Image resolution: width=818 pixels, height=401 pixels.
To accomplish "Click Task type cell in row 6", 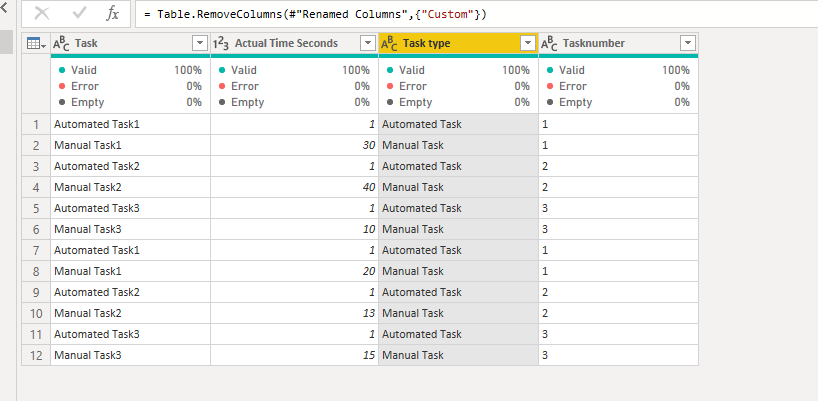I will (x=459, y=229).
